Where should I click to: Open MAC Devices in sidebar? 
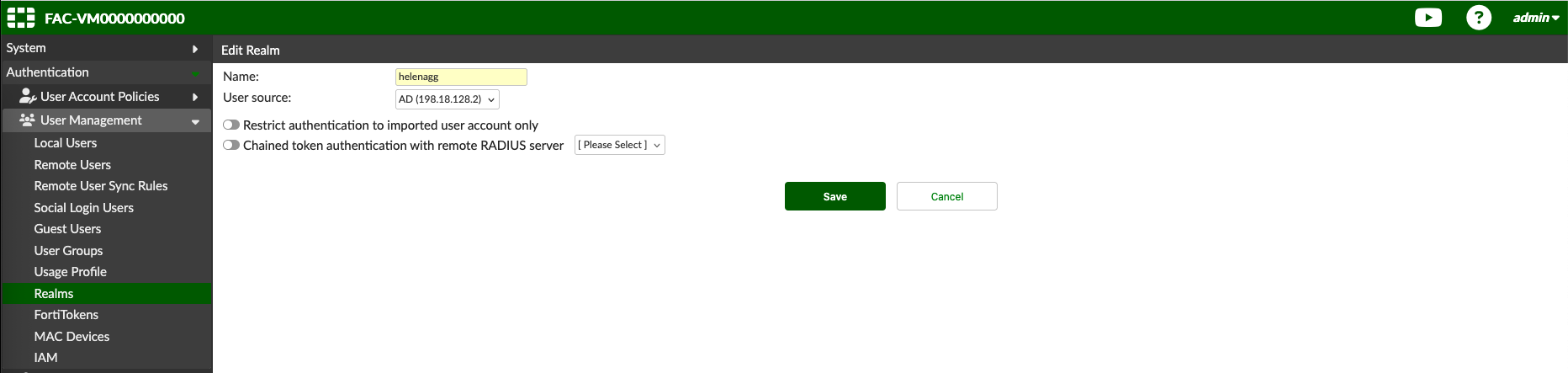click(72, 336)
